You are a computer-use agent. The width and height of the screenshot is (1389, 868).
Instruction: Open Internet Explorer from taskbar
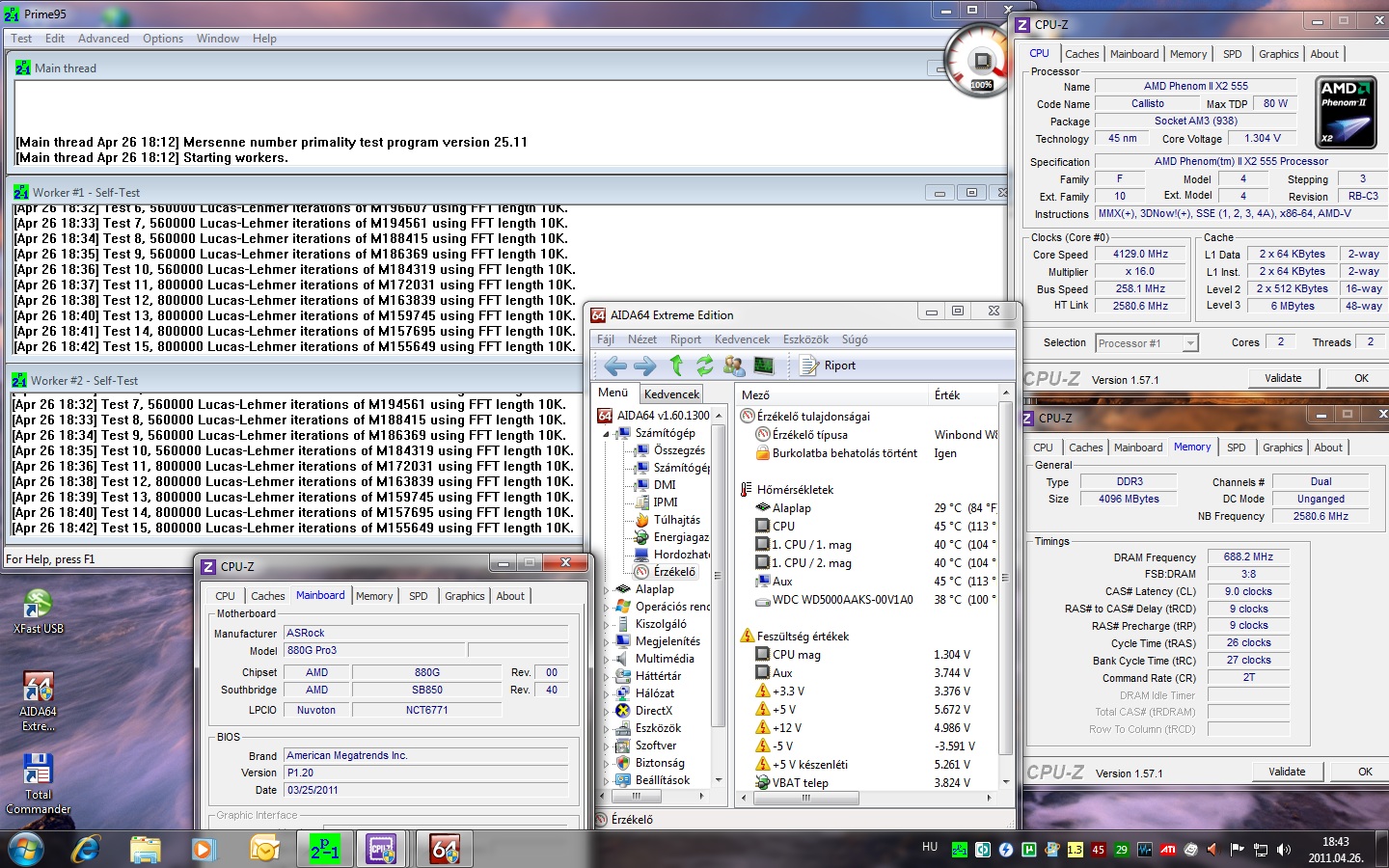(x=87, y=850)
